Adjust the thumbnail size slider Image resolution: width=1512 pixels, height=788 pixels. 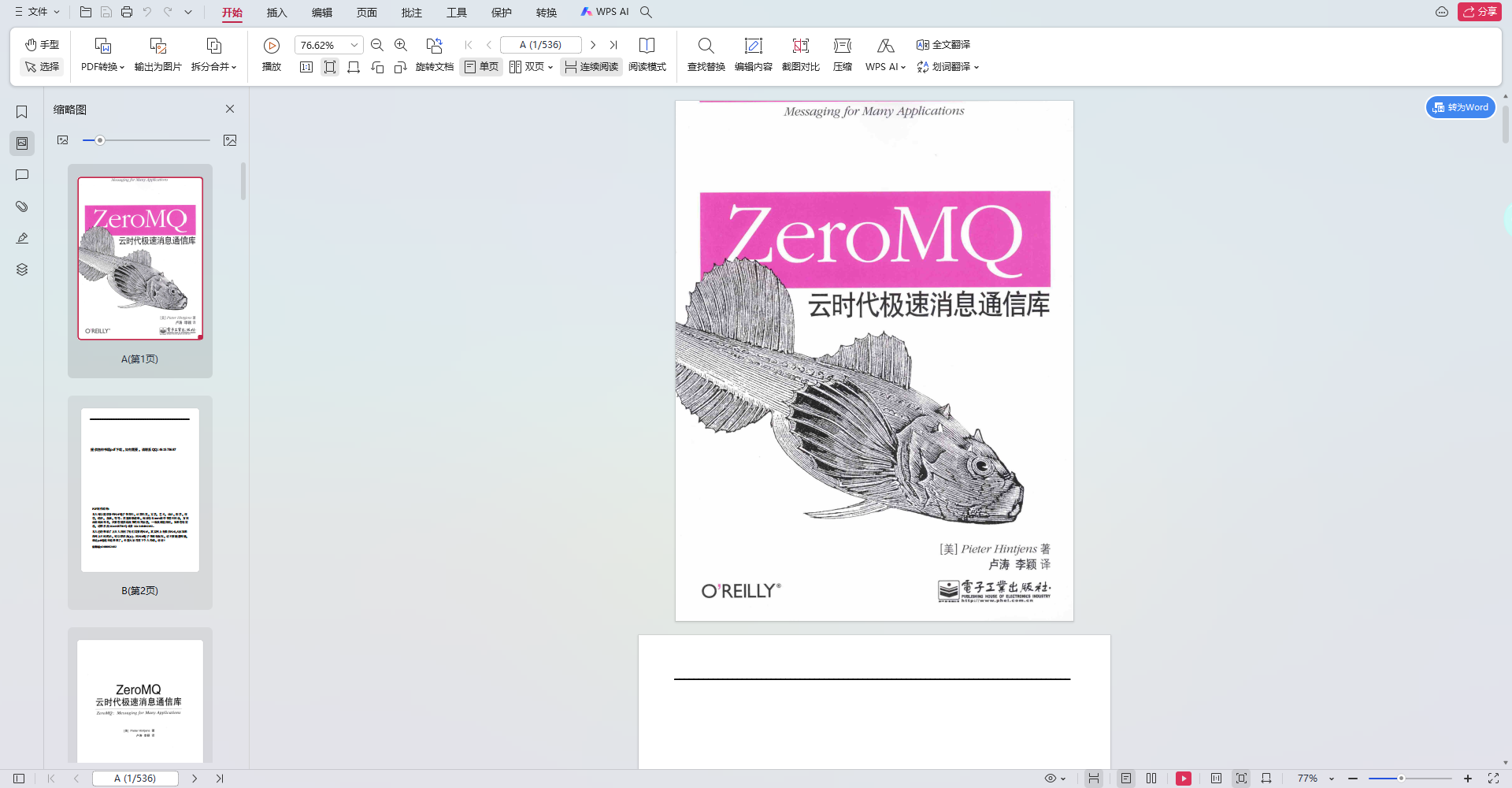(100, 140)
